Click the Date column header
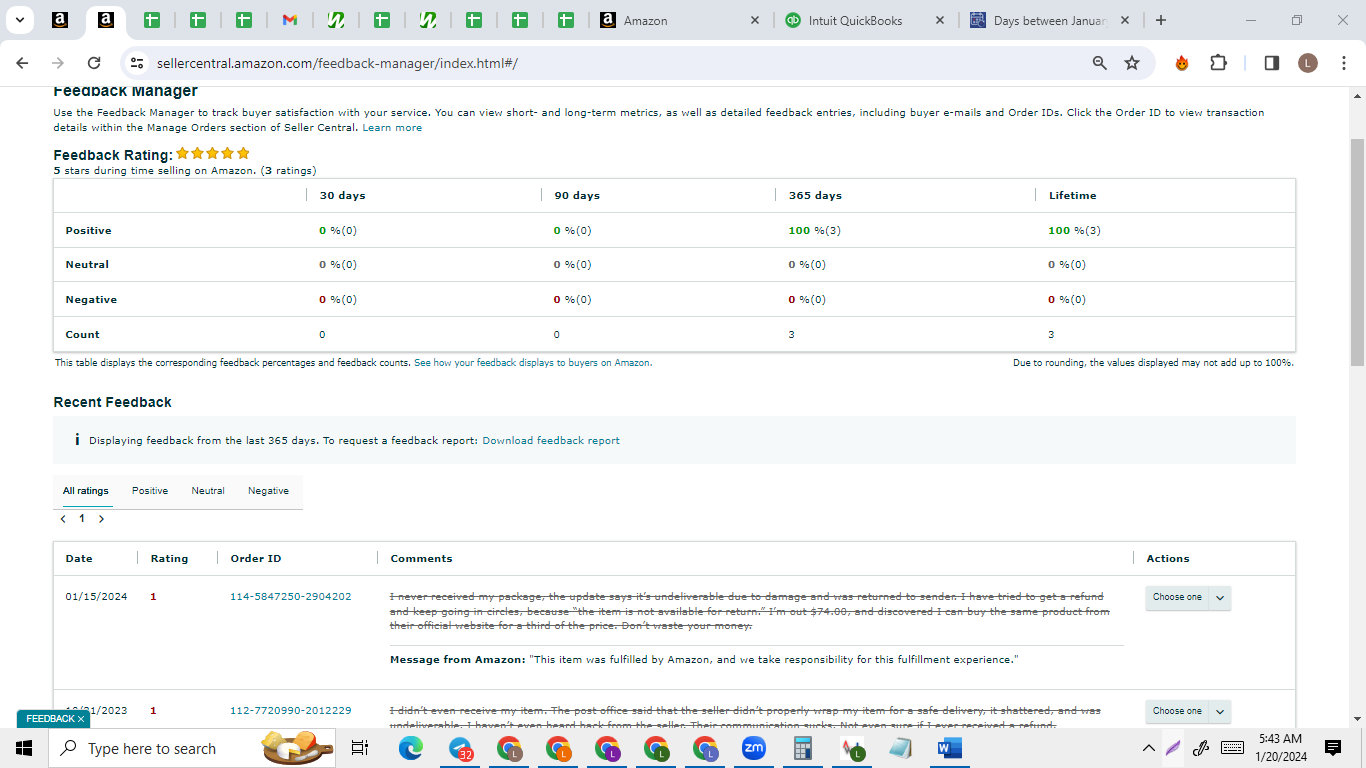 tap(78, 558)
